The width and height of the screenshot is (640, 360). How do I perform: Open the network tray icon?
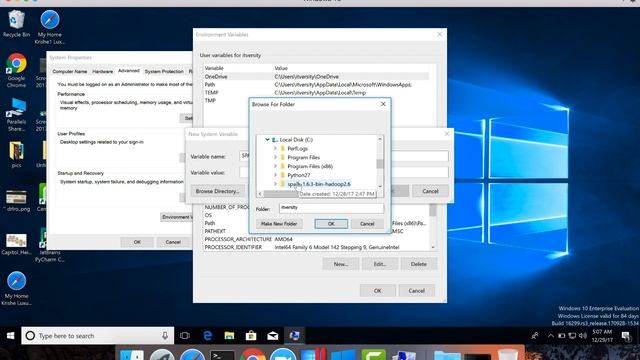572,336
